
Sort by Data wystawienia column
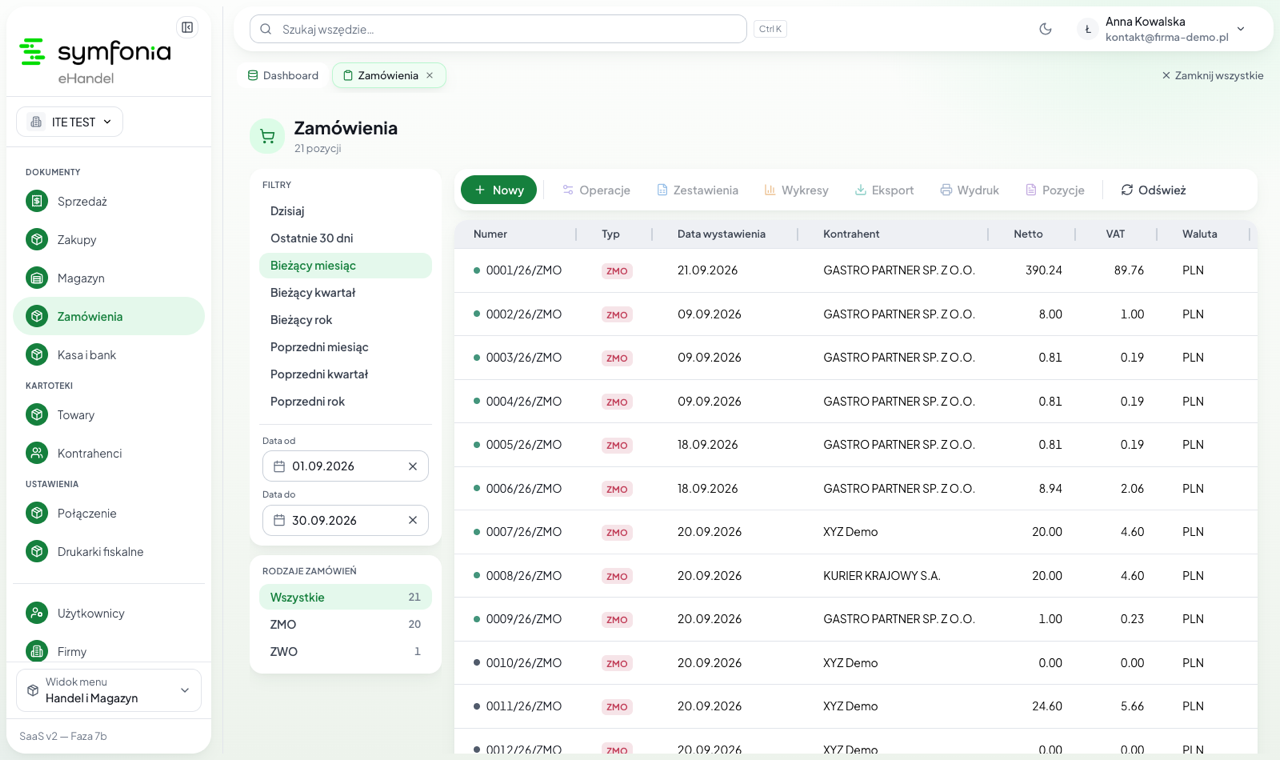[x=721, y=234]
